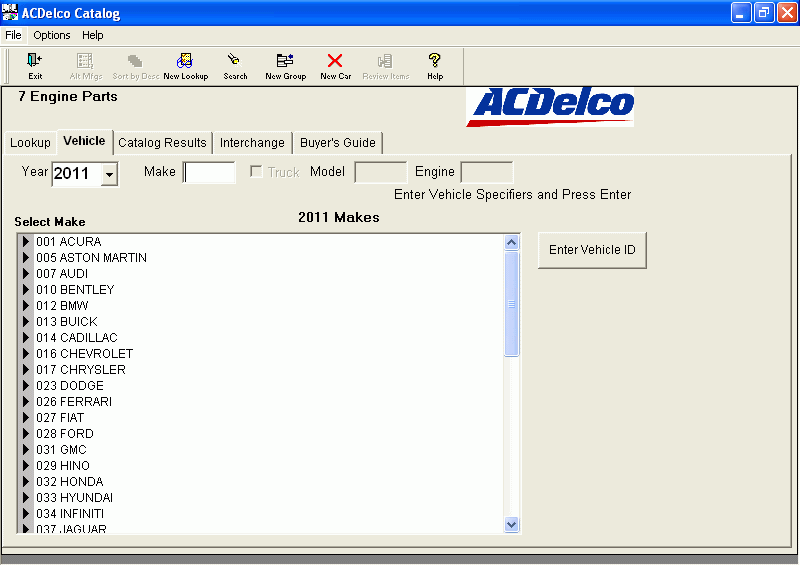
Task: Open the Search tool in toolbar
Action: (x=235, y=62)
